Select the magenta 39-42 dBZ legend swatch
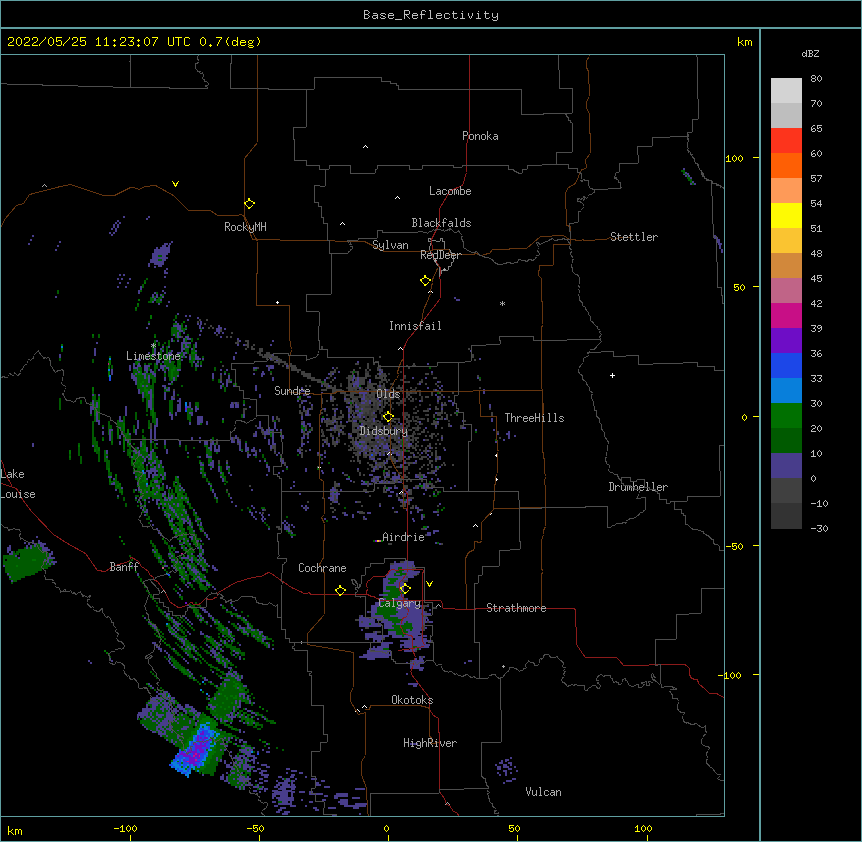 (786, 315)
